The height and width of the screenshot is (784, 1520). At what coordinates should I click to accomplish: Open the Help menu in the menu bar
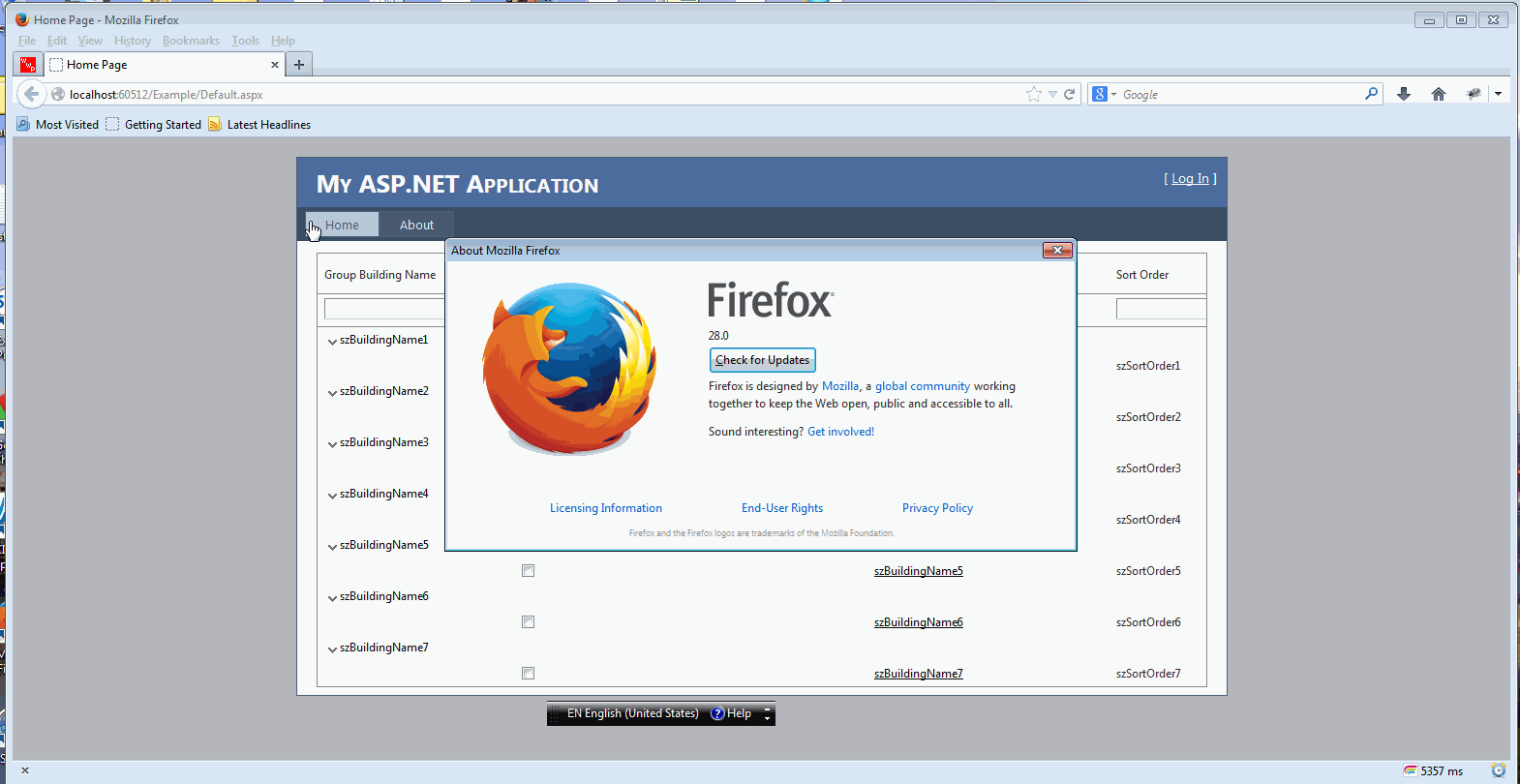point(283,41)
